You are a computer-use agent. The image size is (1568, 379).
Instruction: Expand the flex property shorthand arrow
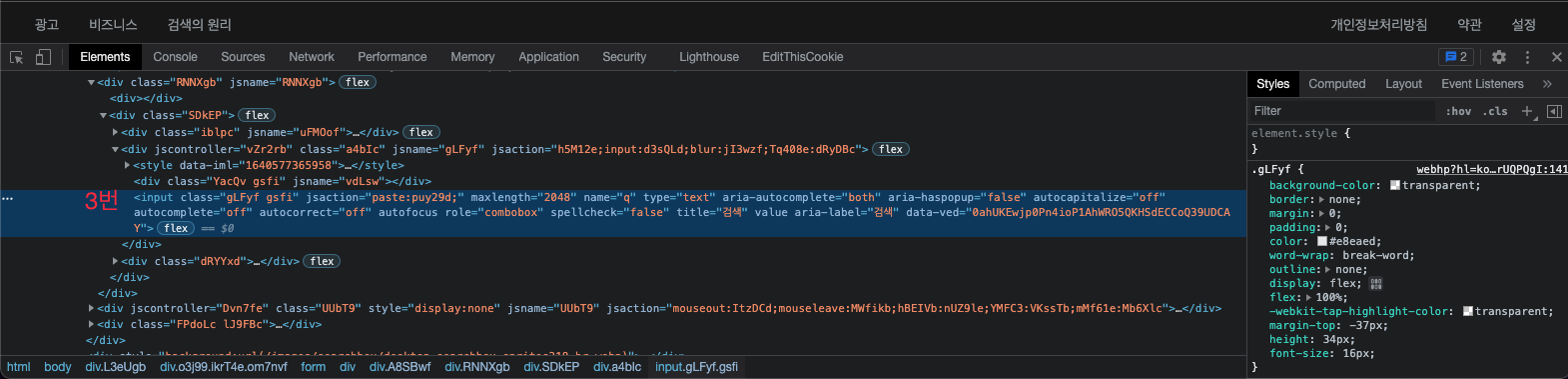point(1308,298)
